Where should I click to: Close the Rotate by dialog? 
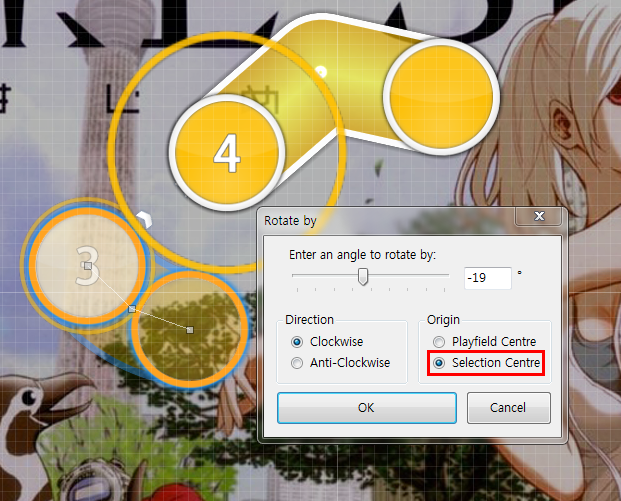pyautogui.click(x=539, y=216)
